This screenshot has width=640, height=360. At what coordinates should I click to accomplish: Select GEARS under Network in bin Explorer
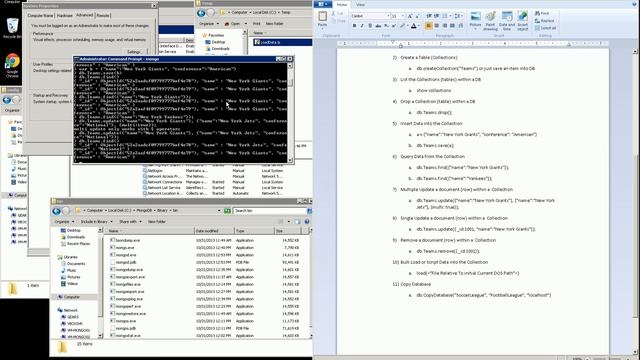click(x=73, y=317)
